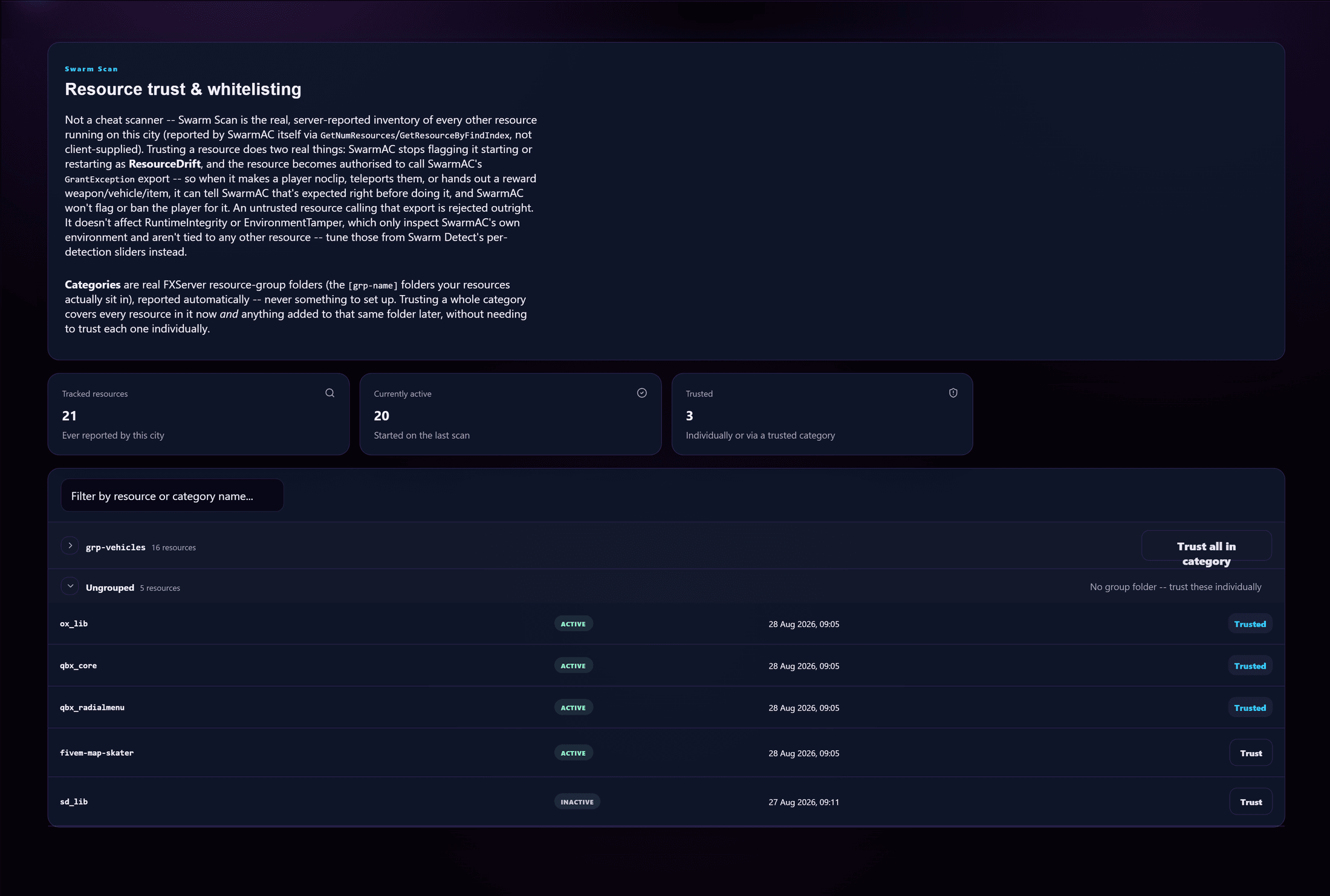Image resolution: width=1330 pixels, height=896 pixels.
Task: Select the fivem-map-skater resource name
Action: [x=97, y=753]
